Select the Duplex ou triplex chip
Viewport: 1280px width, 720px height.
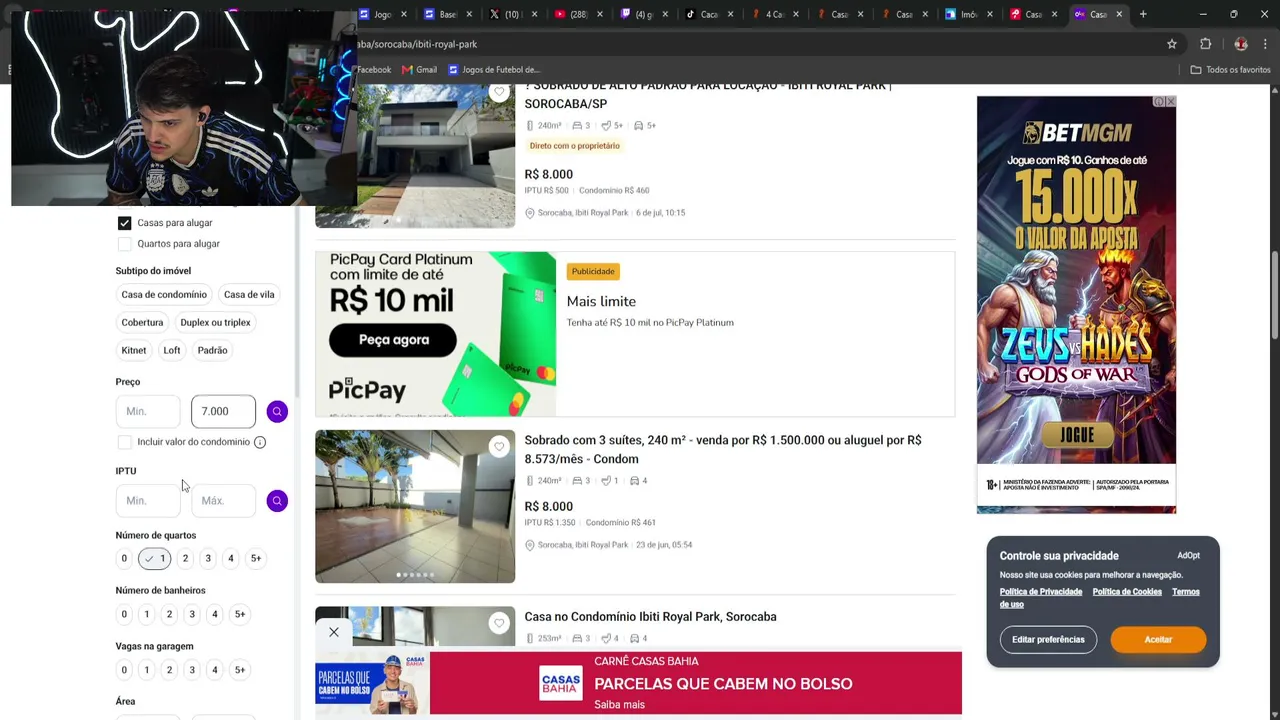(215, 323)
